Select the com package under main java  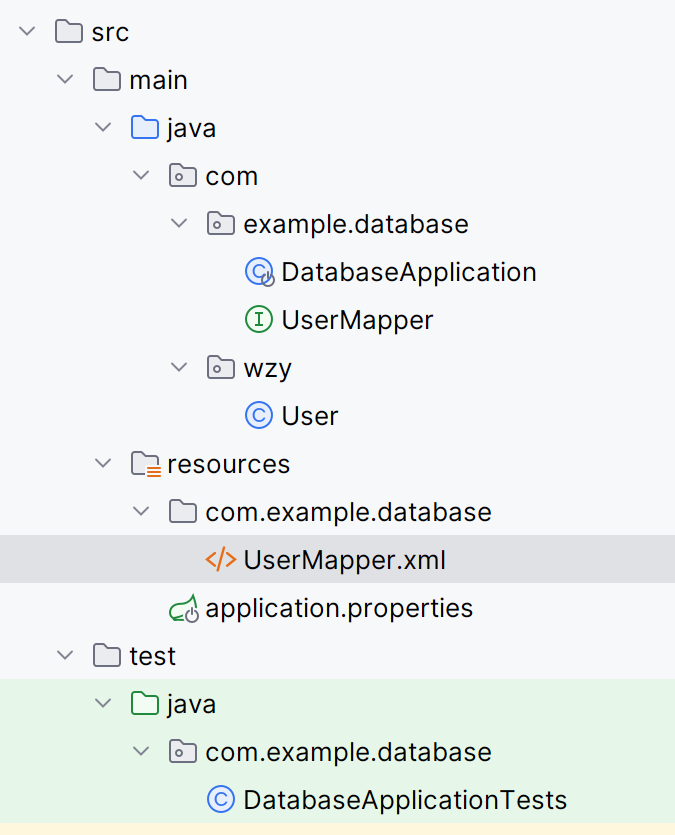point(231,176)
